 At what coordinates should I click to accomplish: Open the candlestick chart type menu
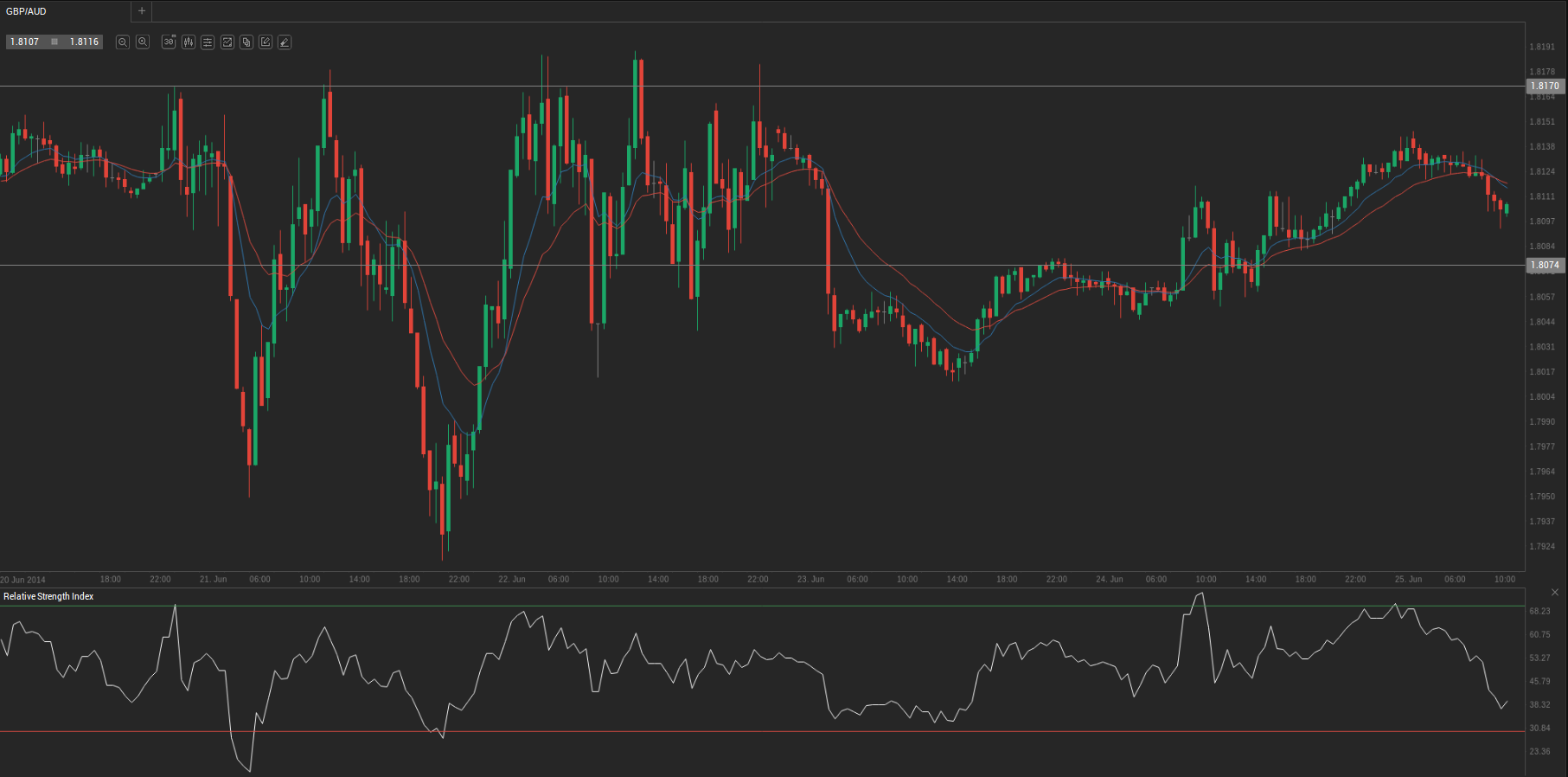click(189, 42)
